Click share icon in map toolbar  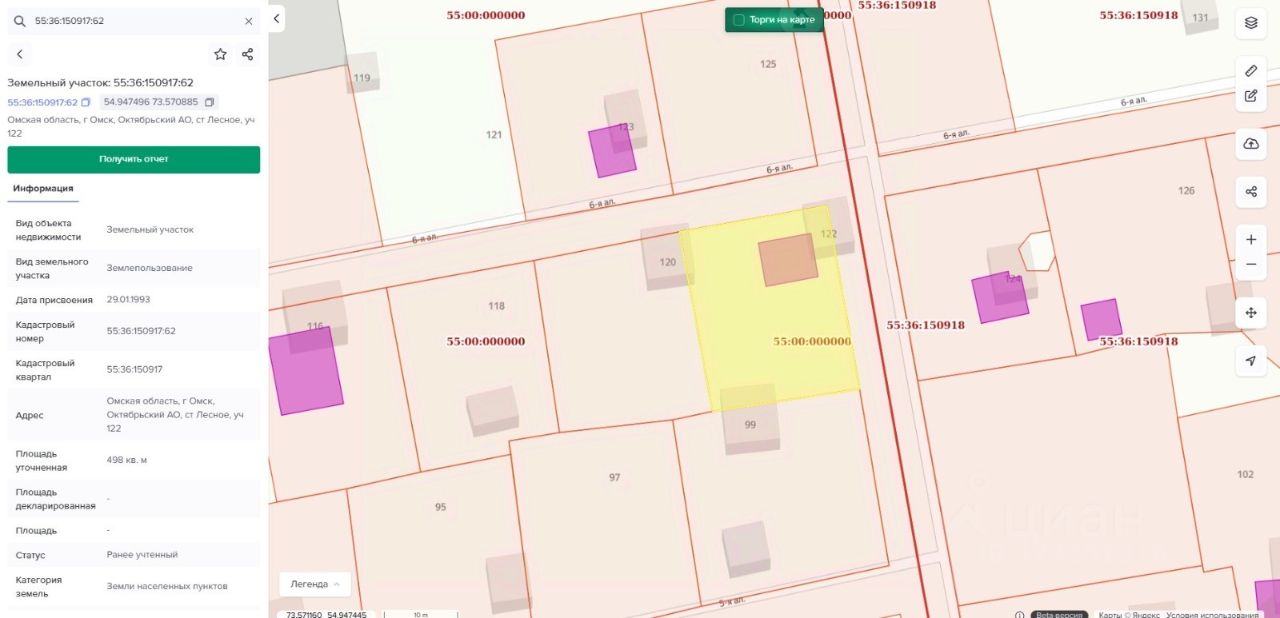click(x=1250, y=192)
